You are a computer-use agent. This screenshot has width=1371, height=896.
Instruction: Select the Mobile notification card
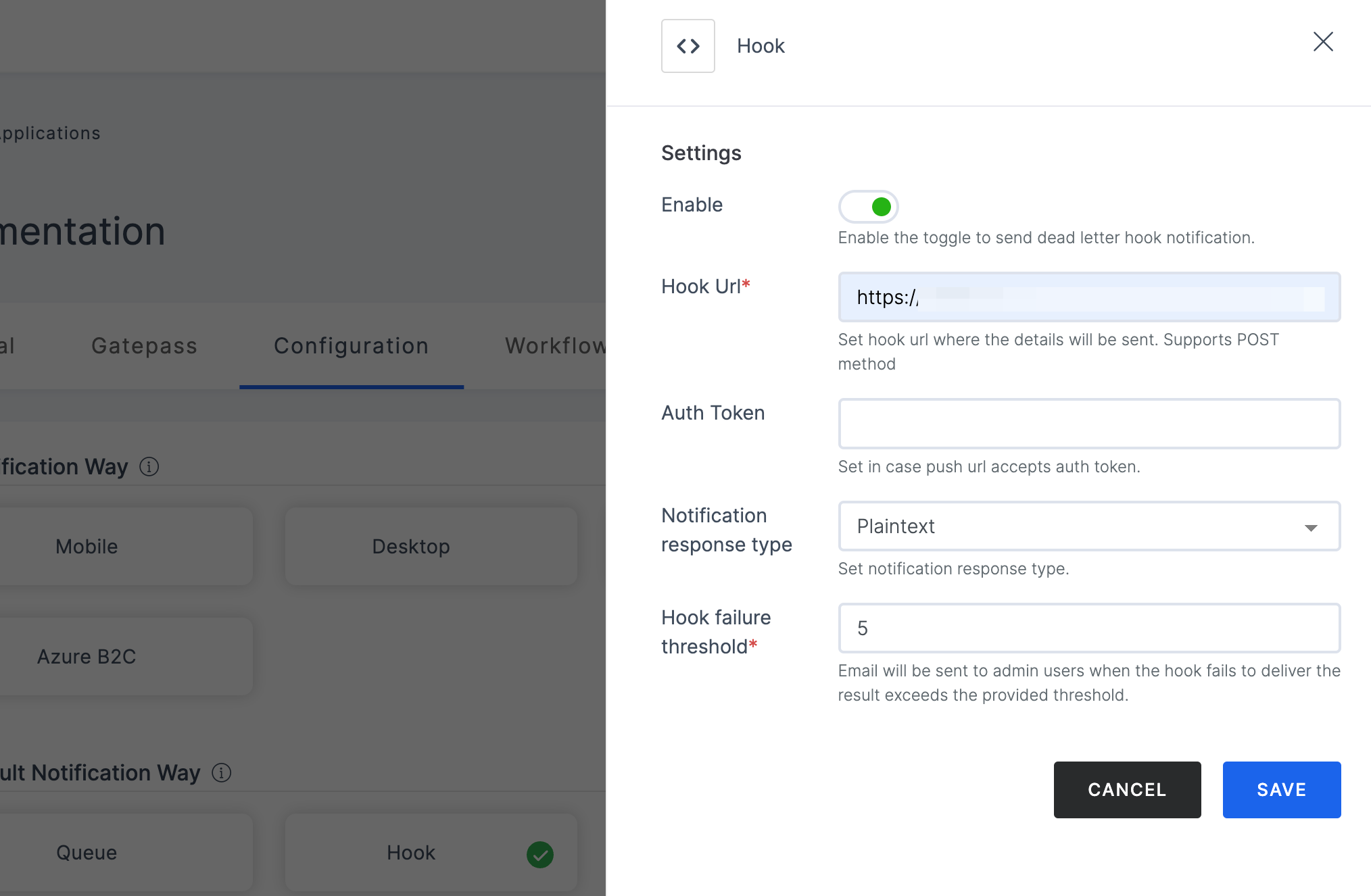pos(126,546)
